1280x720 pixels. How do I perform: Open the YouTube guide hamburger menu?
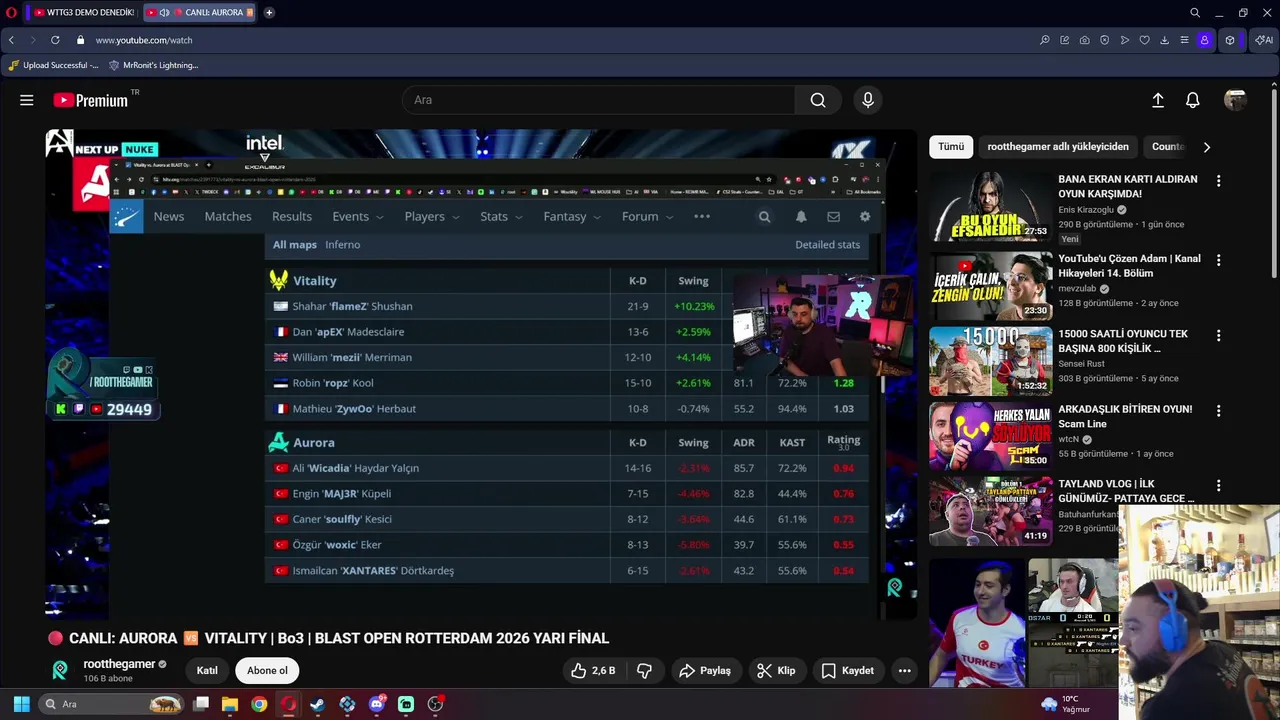coord(27,100)
